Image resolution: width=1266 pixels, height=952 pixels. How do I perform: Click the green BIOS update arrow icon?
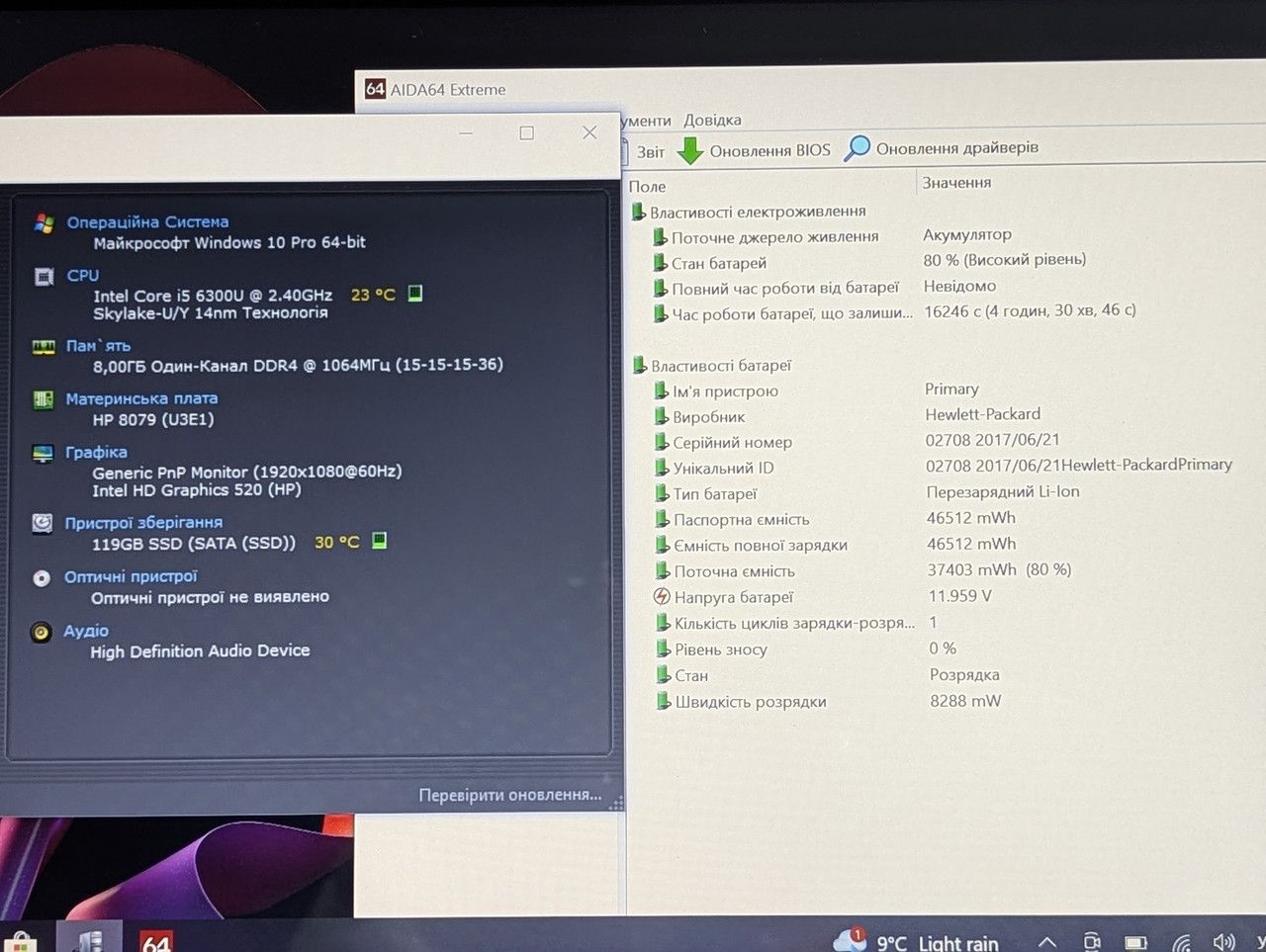click(x=690, y=151)
